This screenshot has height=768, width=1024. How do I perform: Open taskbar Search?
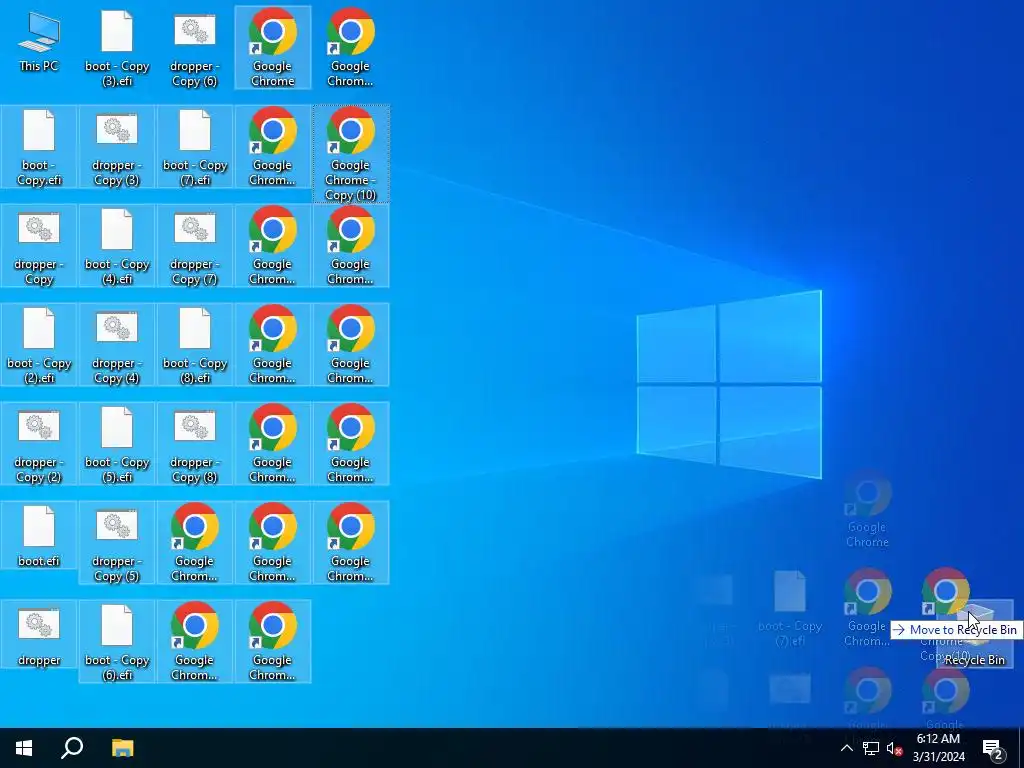tap(72, 748)
